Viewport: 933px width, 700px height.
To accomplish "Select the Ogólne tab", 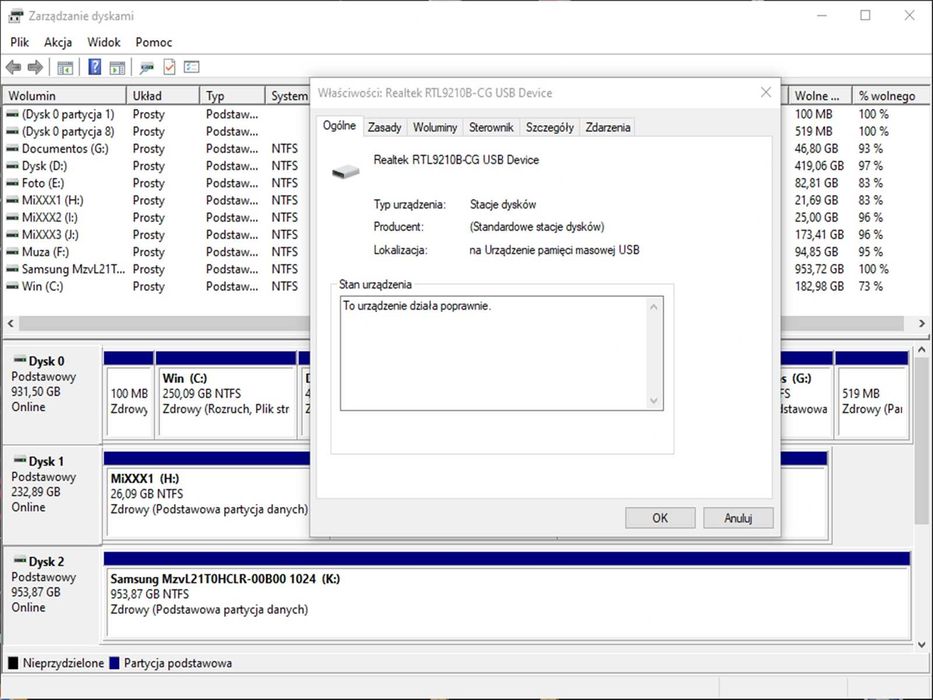I will coord(339,126).
